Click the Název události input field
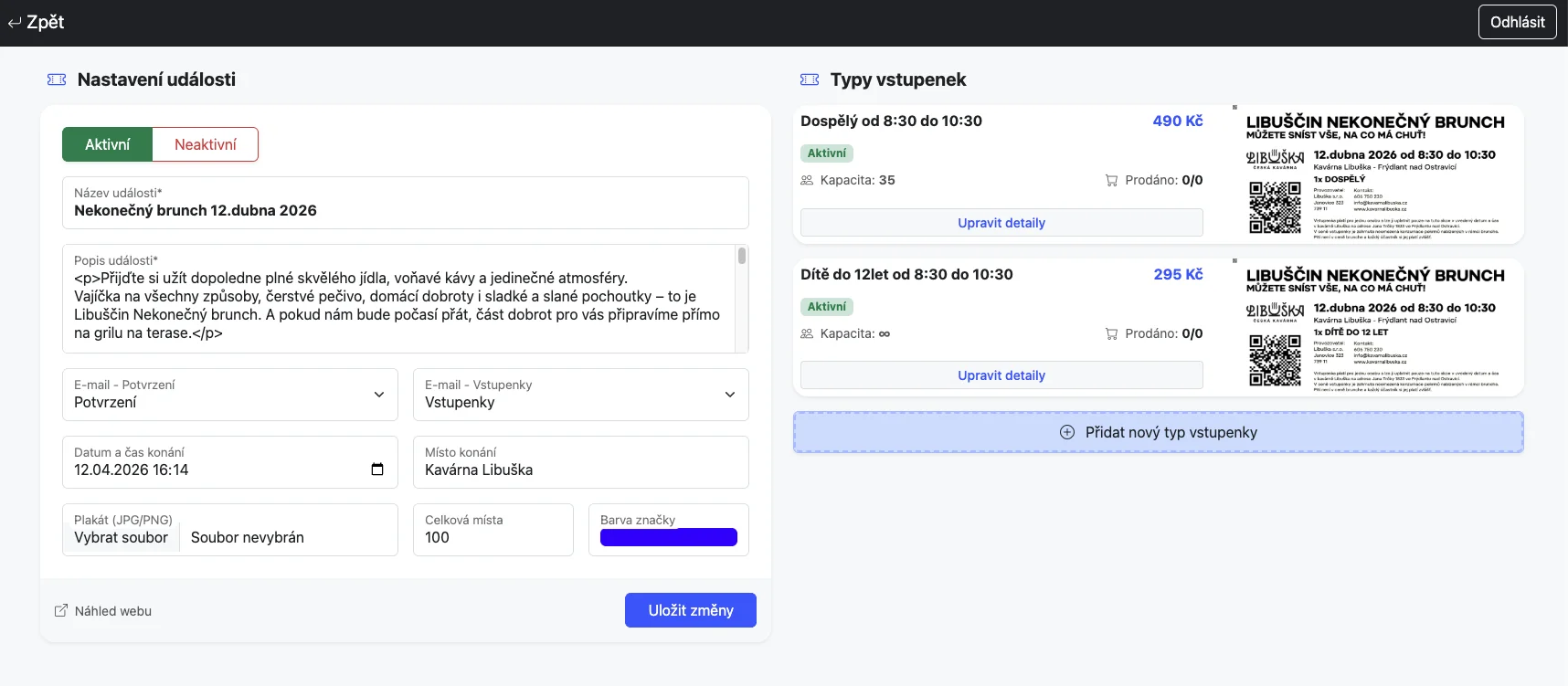The image size is (1568, 686). coord(406,203)
